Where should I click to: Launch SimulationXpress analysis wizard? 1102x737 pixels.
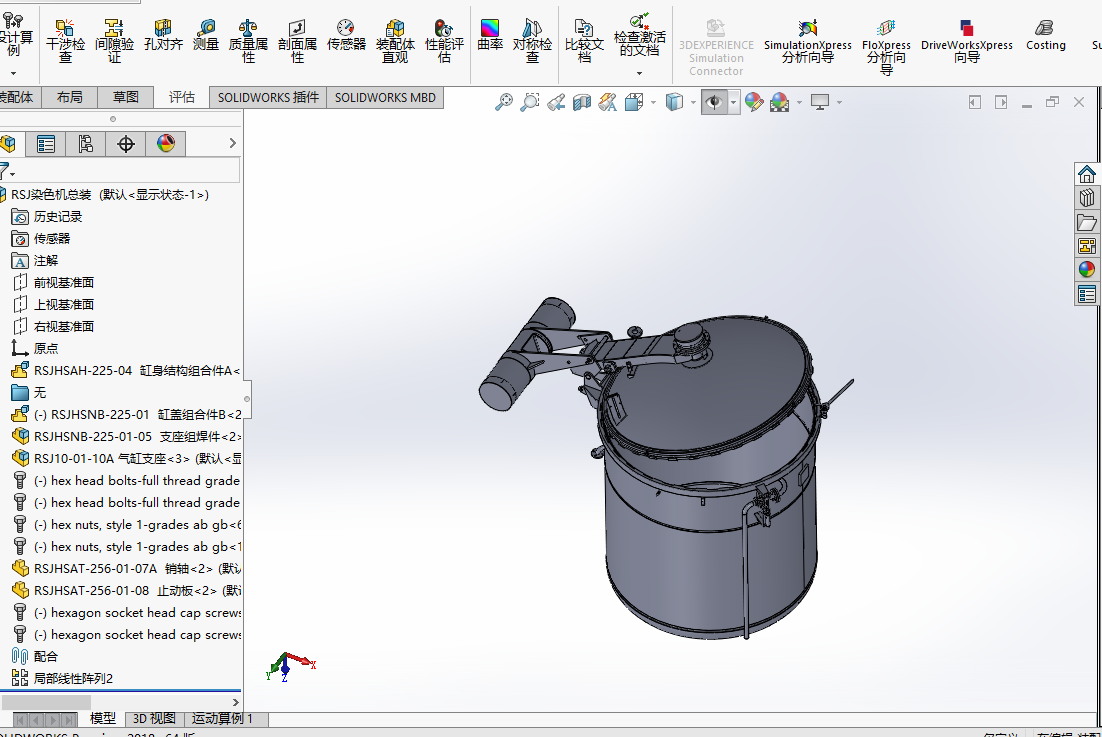click(x=808, y=42)
